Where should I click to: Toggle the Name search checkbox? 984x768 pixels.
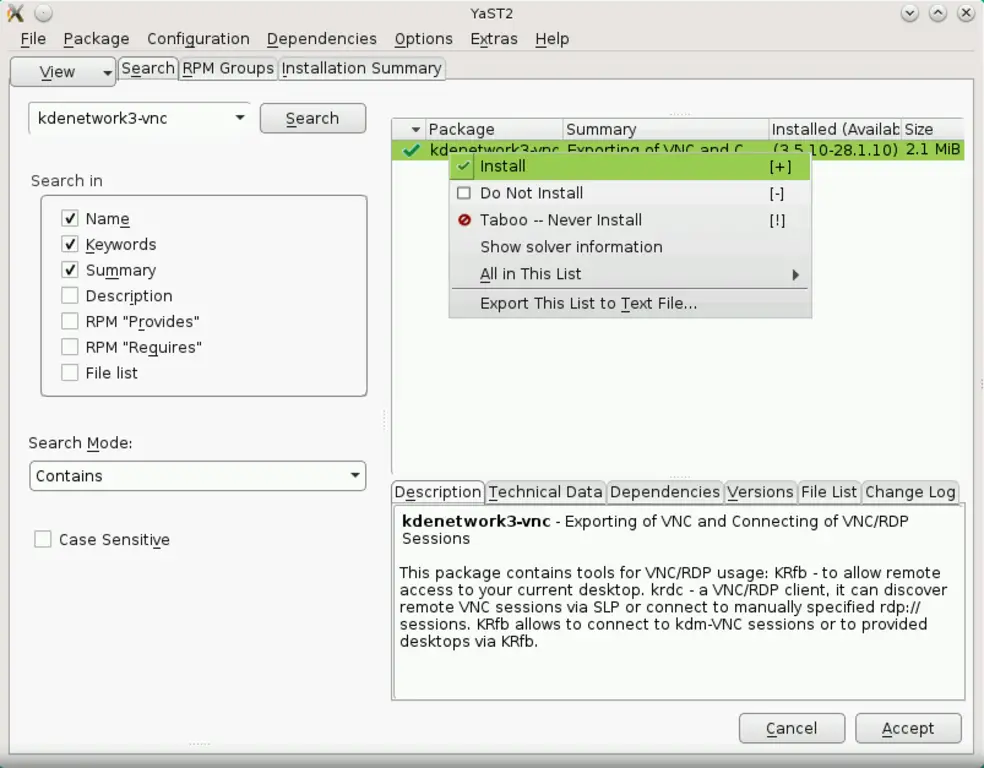tap(70, 218)
